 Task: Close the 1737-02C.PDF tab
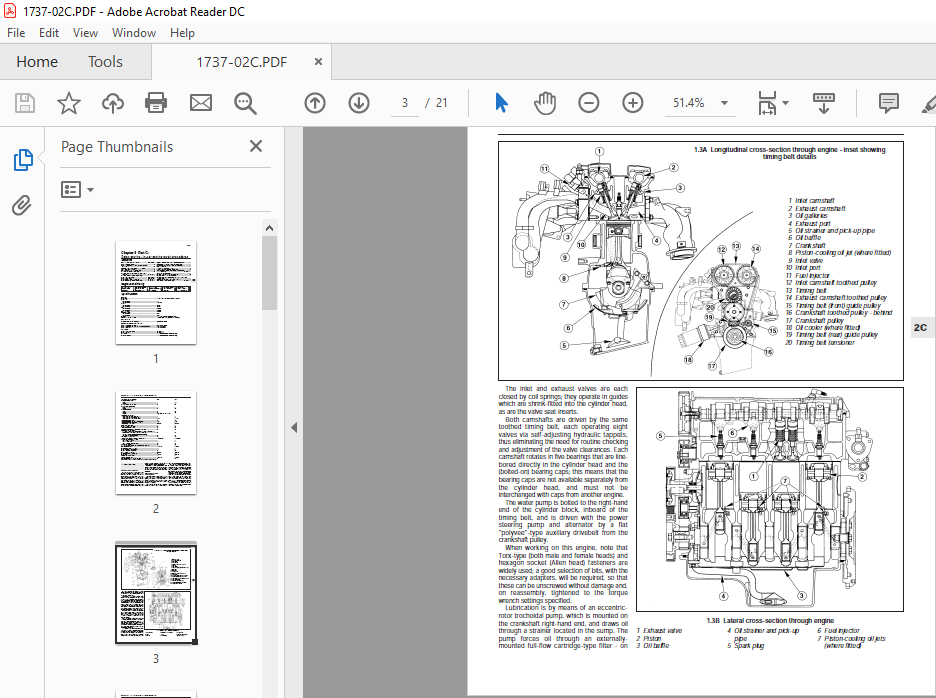[318, 62]
